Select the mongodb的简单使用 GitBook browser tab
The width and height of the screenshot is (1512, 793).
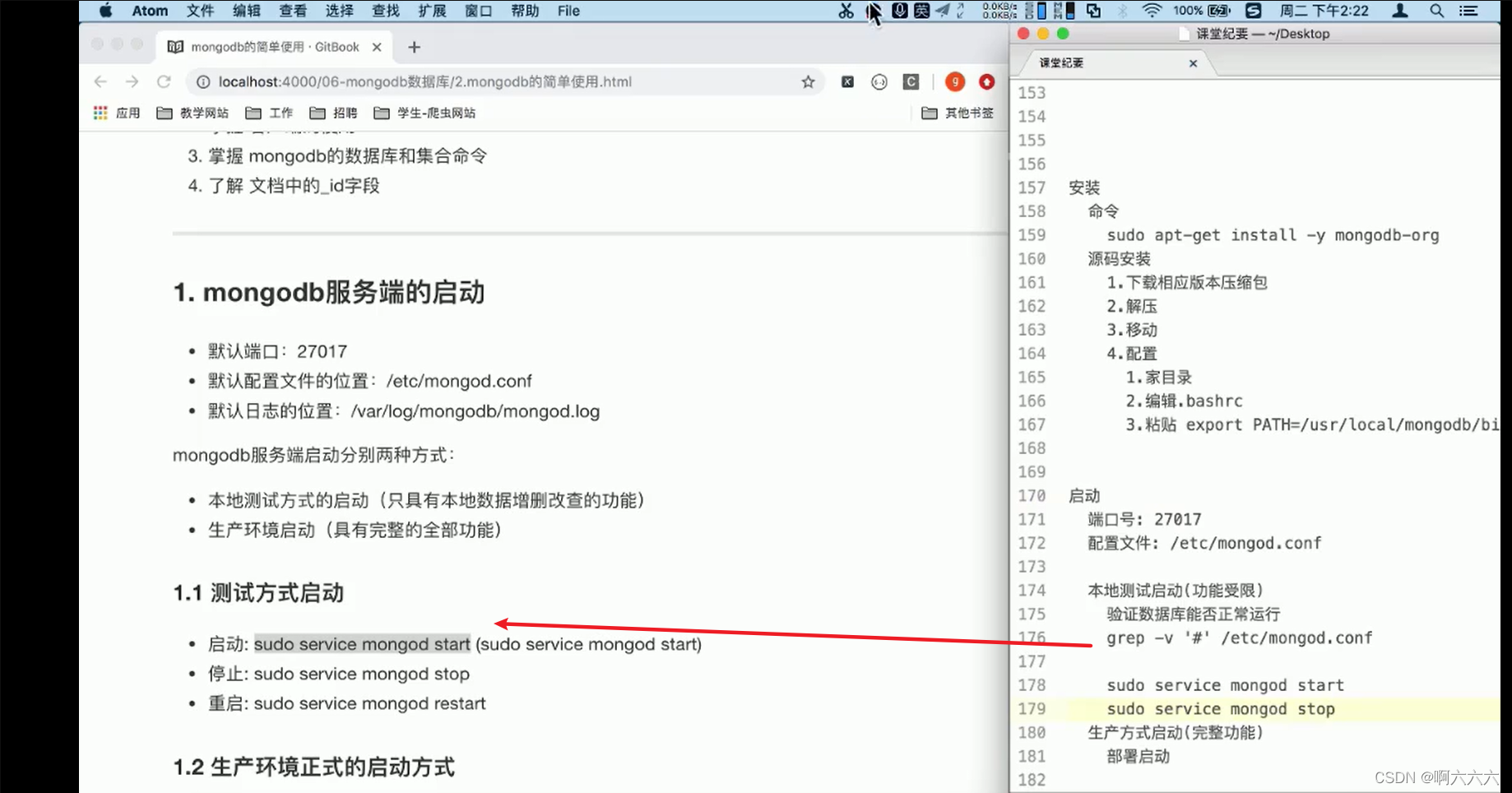pos(274,47)
